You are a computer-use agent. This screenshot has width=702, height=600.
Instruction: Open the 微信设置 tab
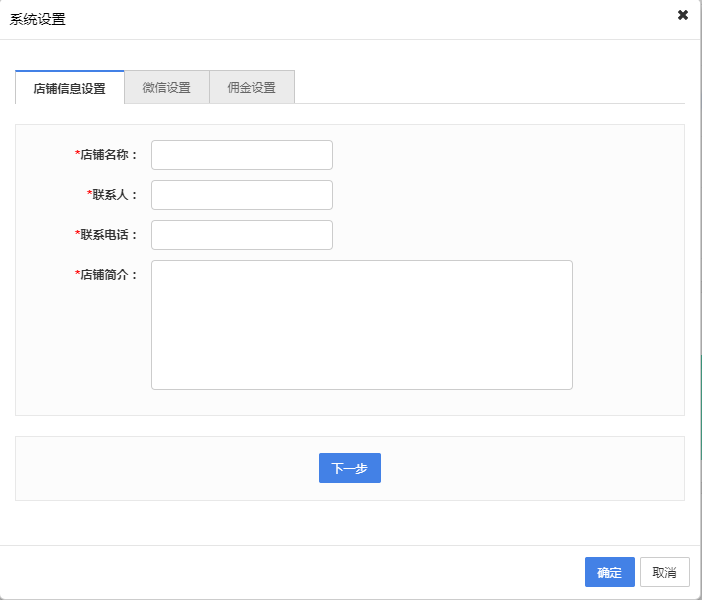click(166, 88)
